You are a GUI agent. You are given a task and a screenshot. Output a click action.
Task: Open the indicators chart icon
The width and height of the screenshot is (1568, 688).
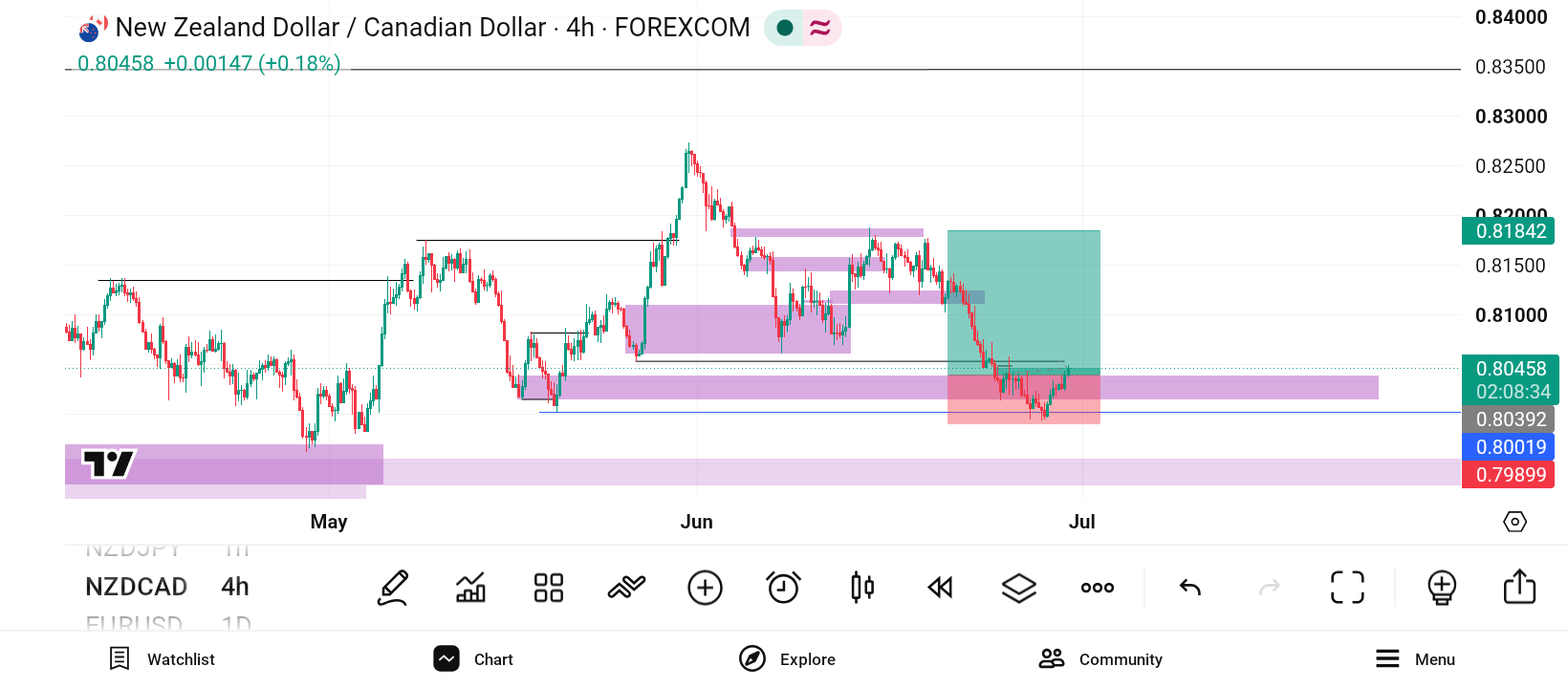tap(470, 588)
